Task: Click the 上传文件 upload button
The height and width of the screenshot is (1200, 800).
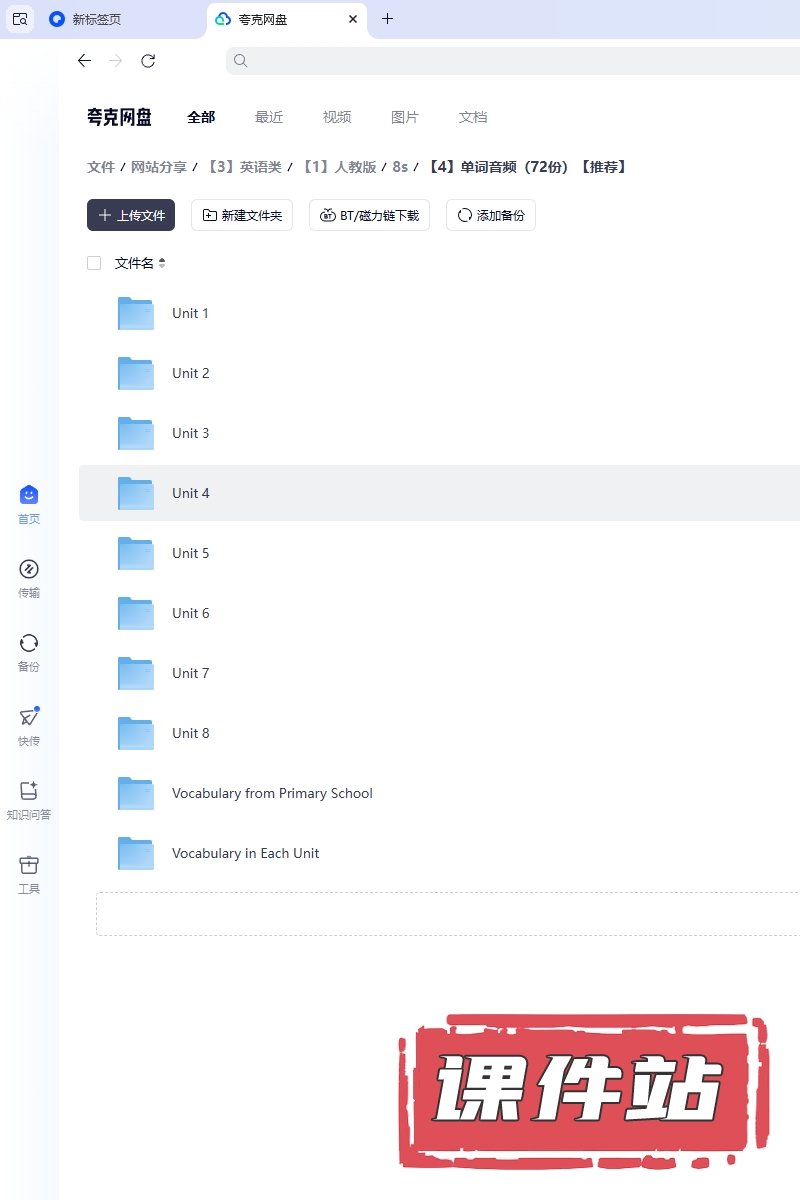Action: [x=131, y=215]
